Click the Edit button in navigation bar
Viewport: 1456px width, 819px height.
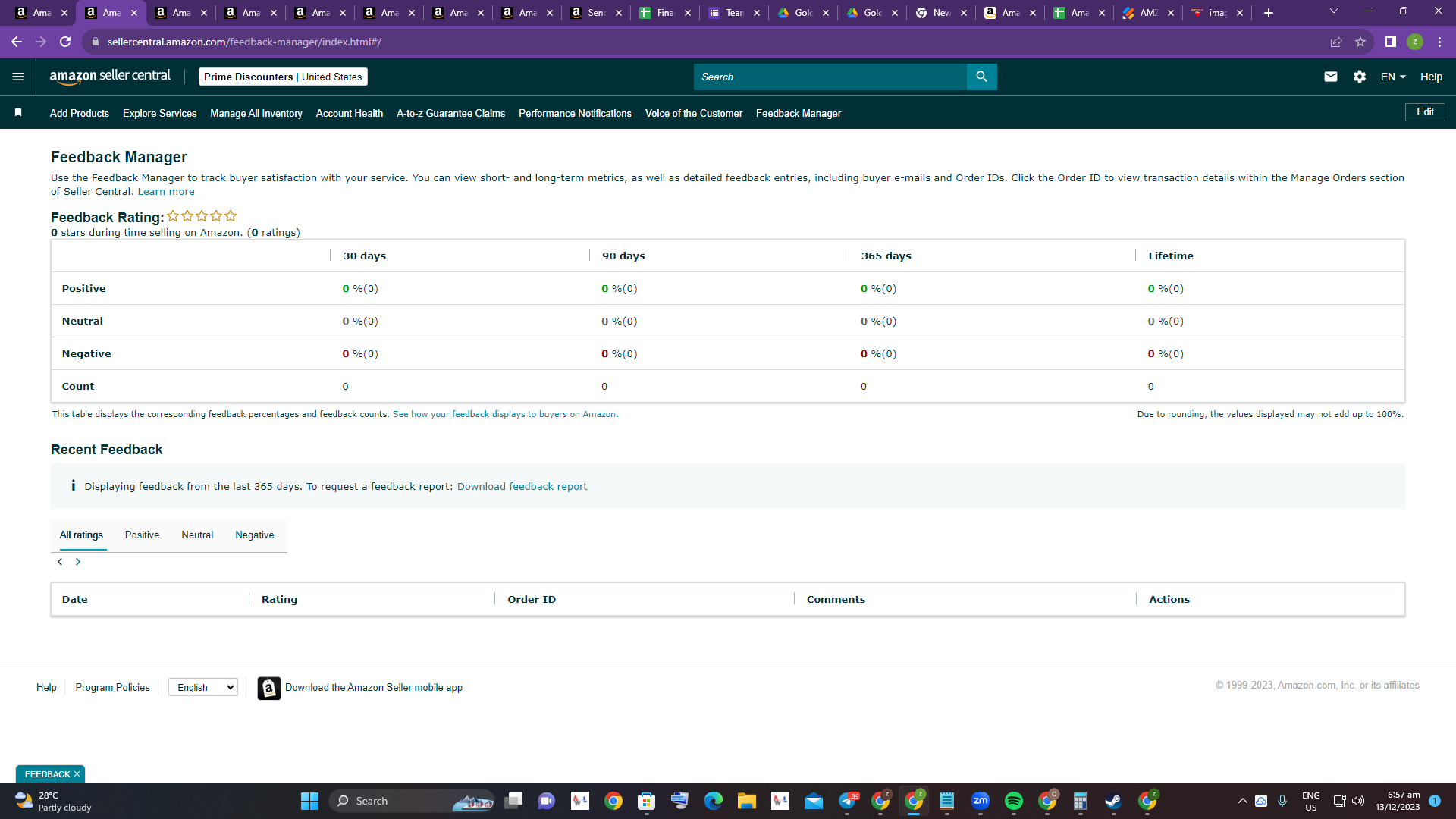1425,112
